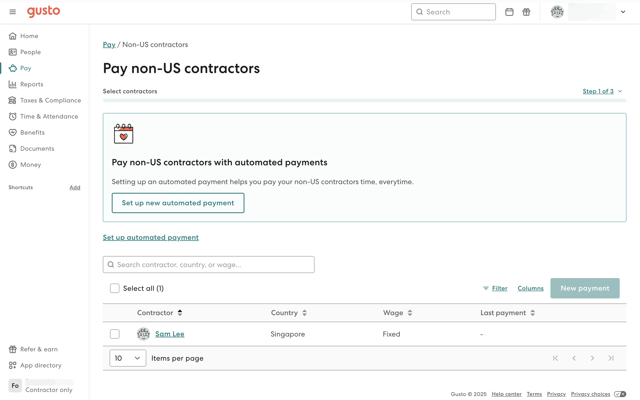Open the gift rewards icon in header

(526, 12)
